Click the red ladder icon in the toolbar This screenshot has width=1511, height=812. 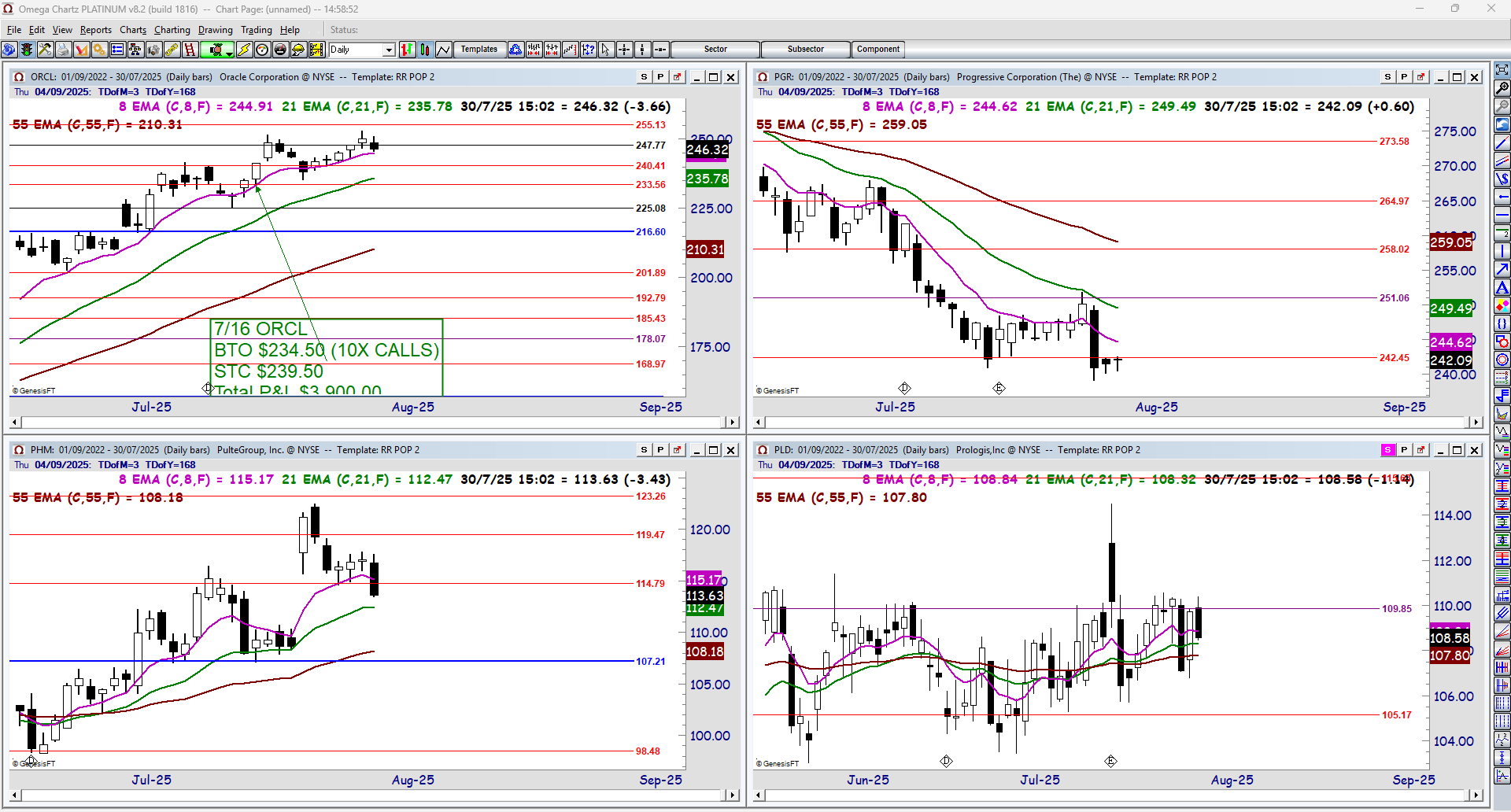190,50
